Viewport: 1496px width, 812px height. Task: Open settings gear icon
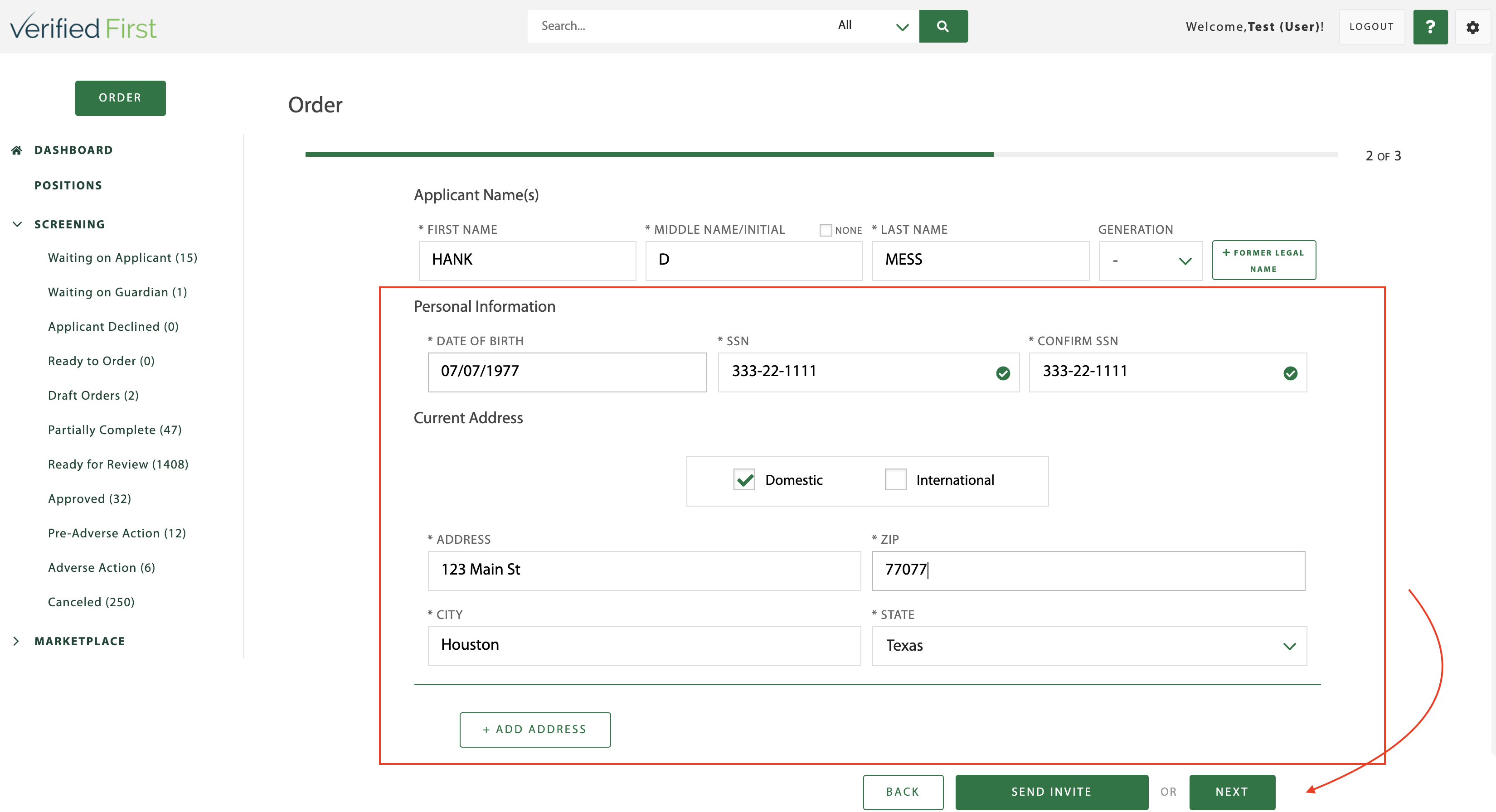(x=1472, y=27)
